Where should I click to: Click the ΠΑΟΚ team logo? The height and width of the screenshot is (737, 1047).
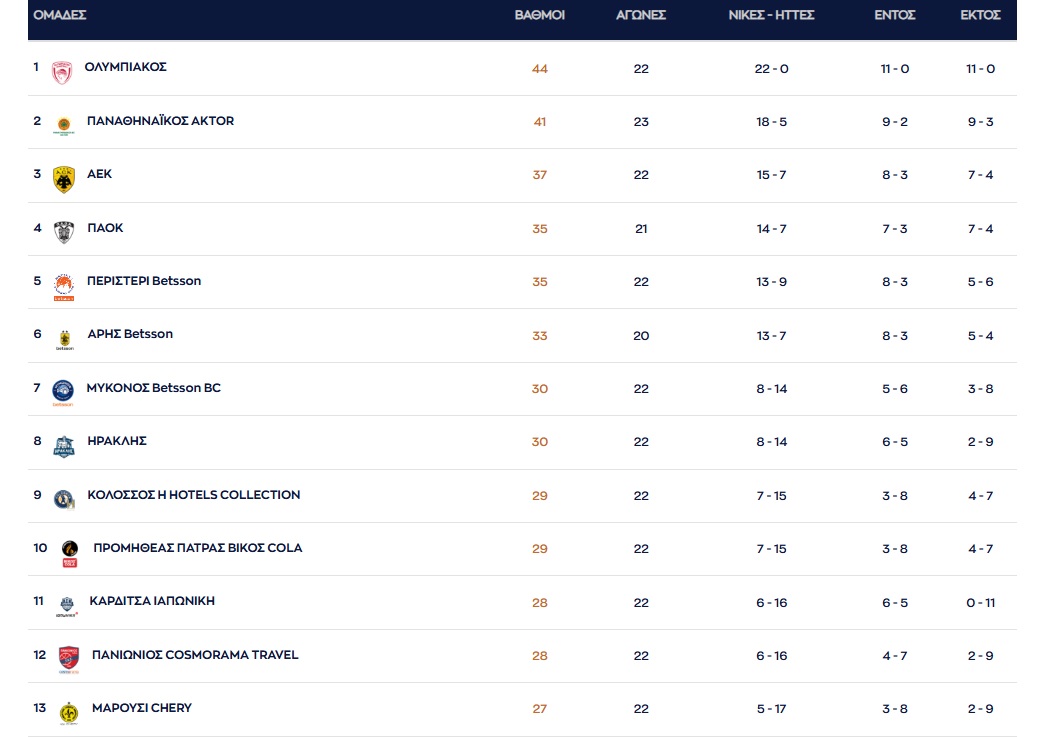[63, 232]
